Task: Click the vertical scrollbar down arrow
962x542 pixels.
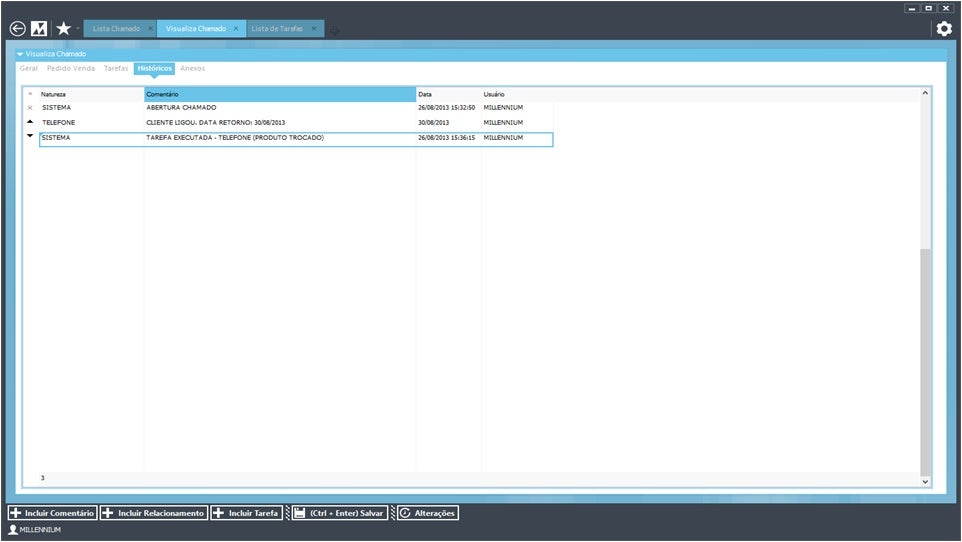Action: 925,481
